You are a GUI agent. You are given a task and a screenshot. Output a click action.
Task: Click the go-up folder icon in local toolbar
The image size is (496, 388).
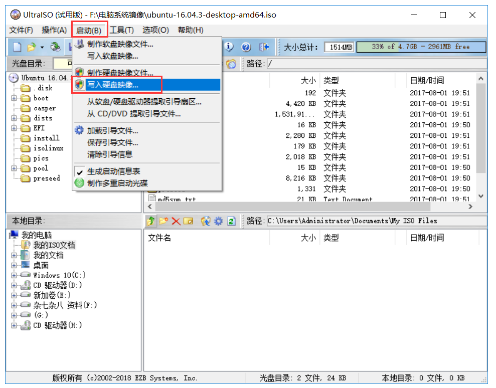[x=151, y=221]
